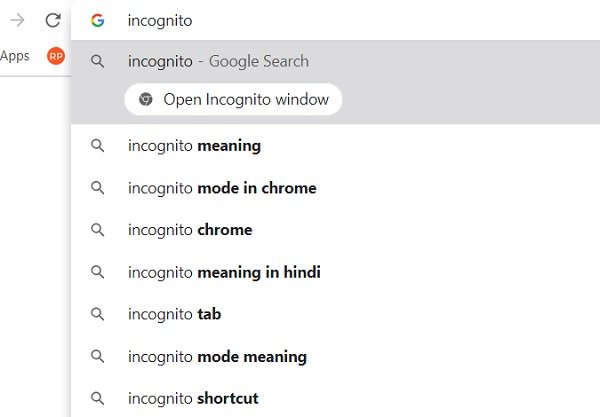Open the Apps bookmarks shortcut

[15, 56]
